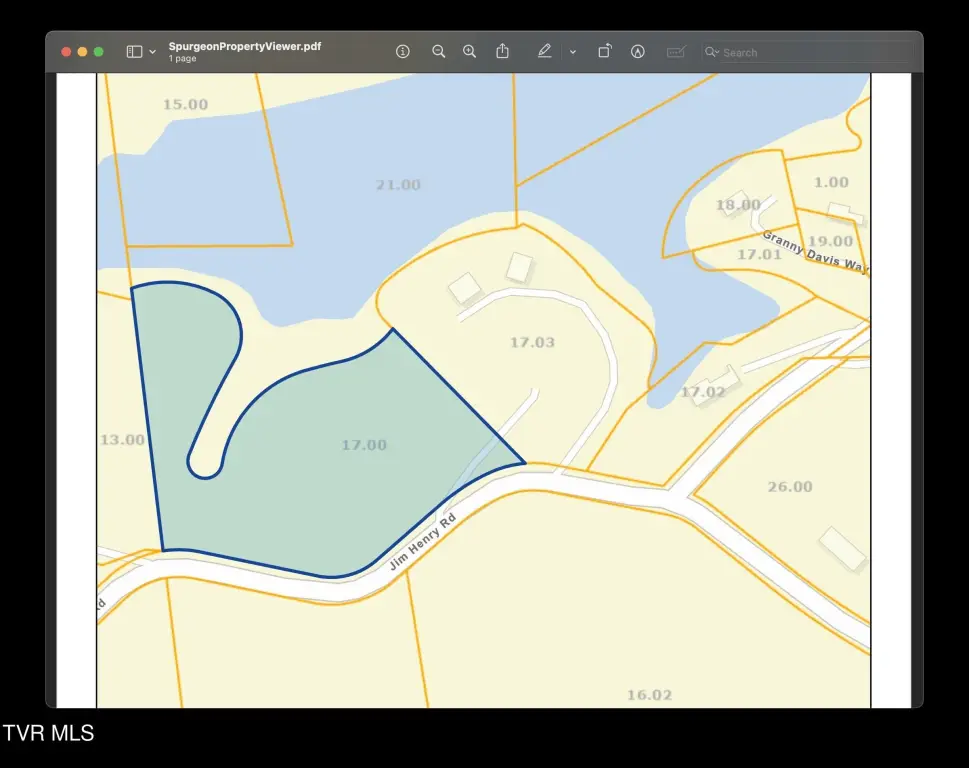Expand the highlight color dropdown arrow

[573, 52]
